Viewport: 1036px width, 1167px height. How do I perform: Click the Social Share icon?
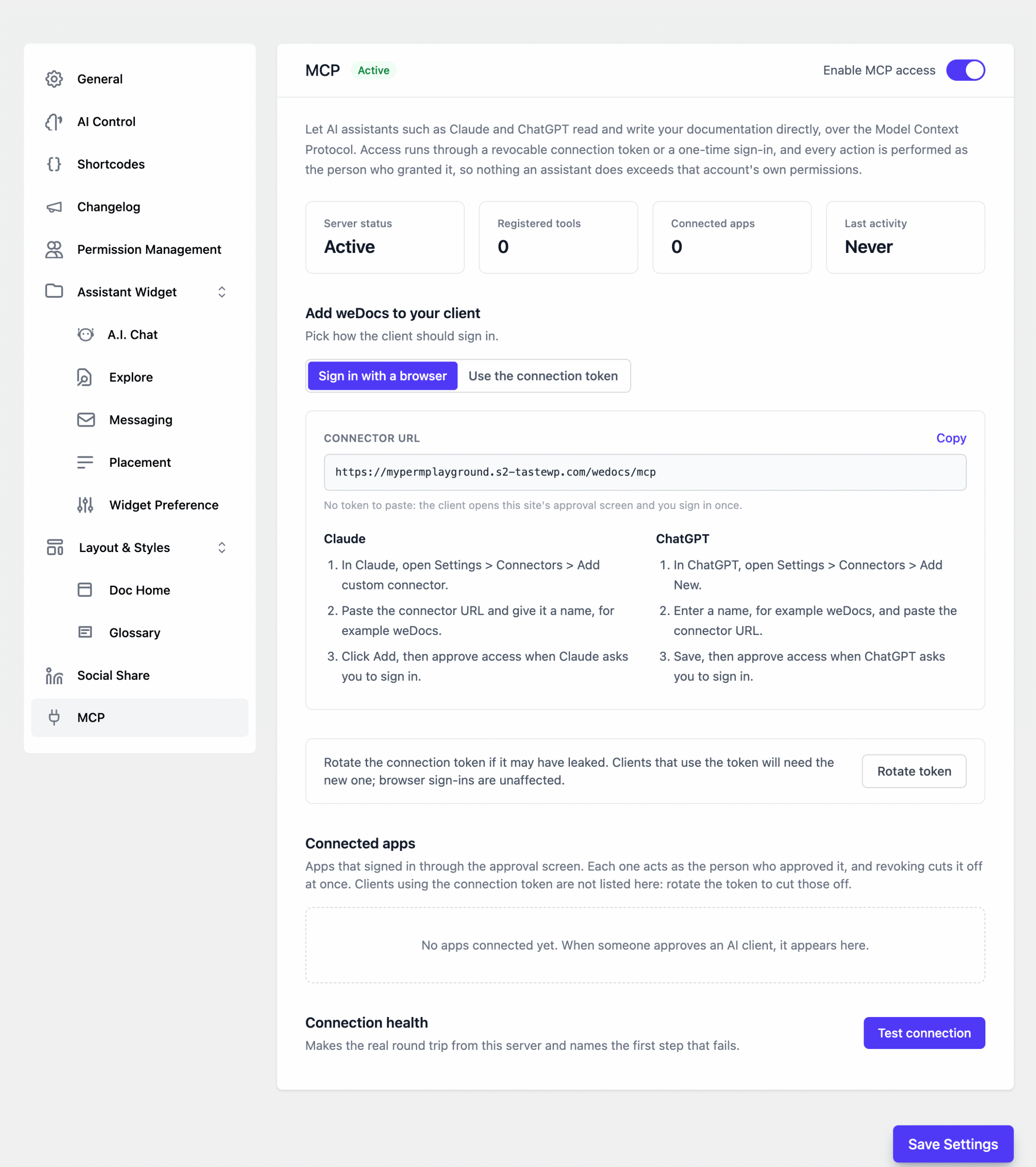(x=54, y=676)
